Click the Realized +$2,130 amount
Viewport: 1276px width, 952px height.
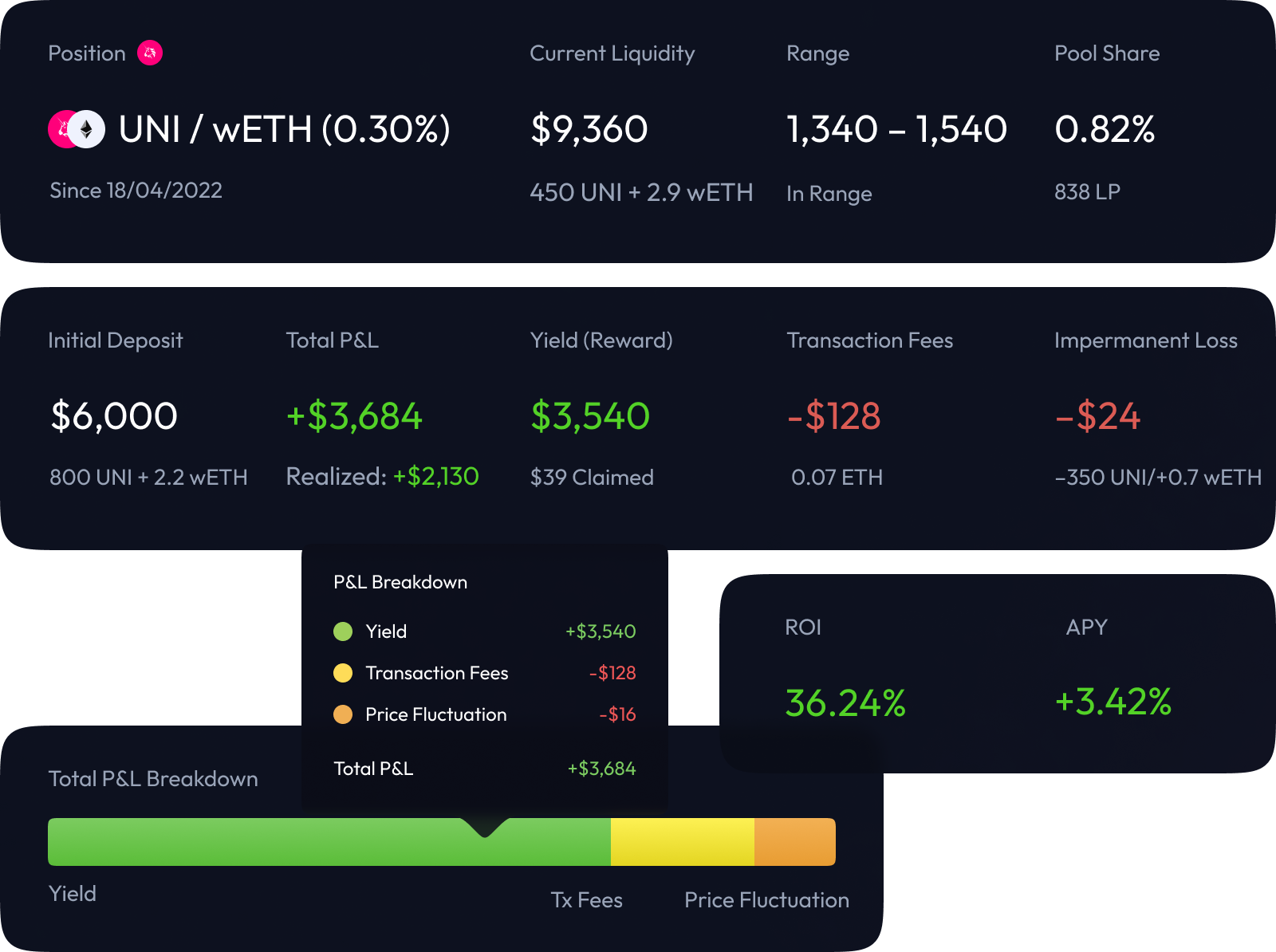point(435,477)
